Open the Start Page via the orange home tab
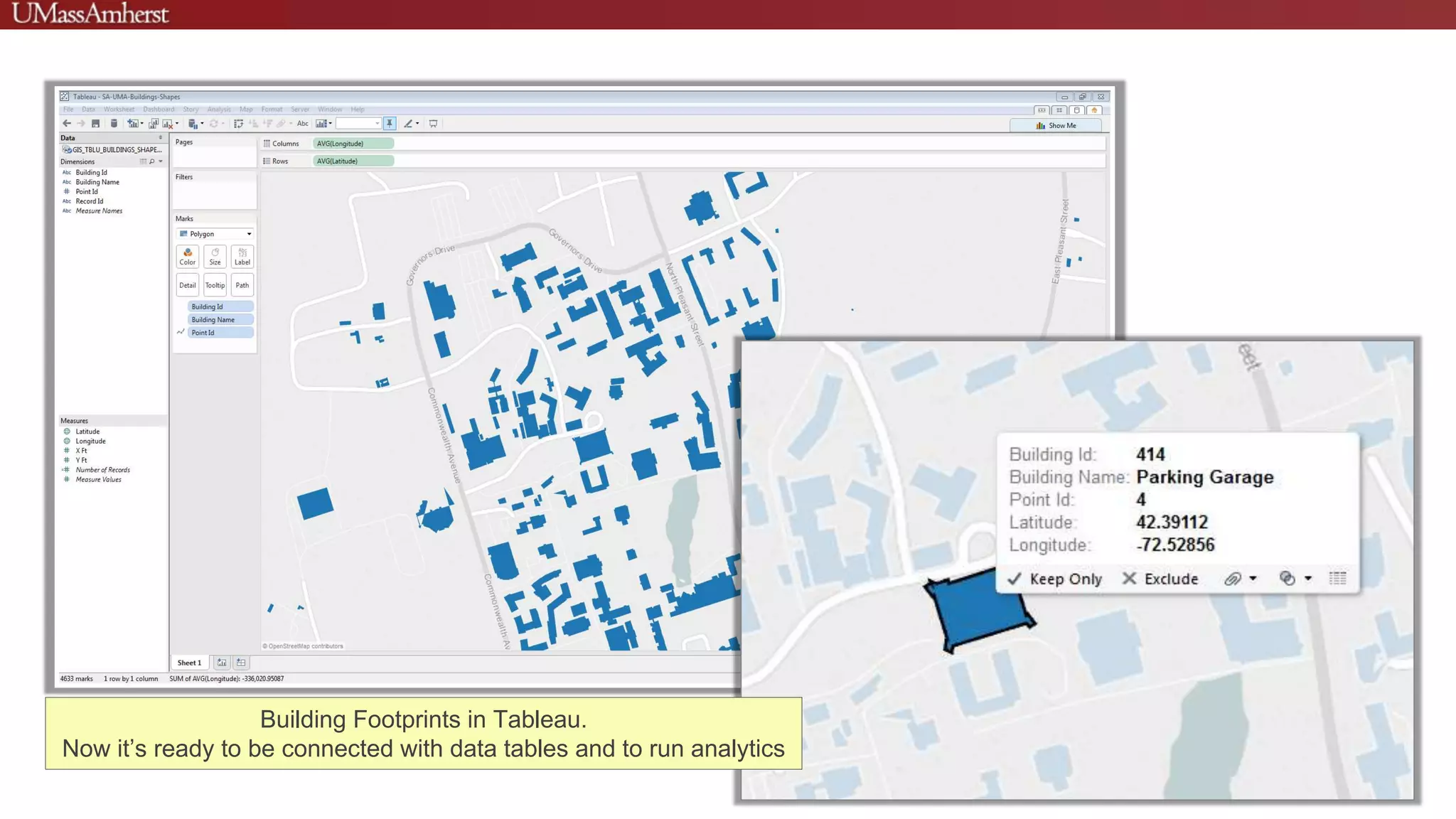This screenshot has width=1456, height=819. 1095,110
